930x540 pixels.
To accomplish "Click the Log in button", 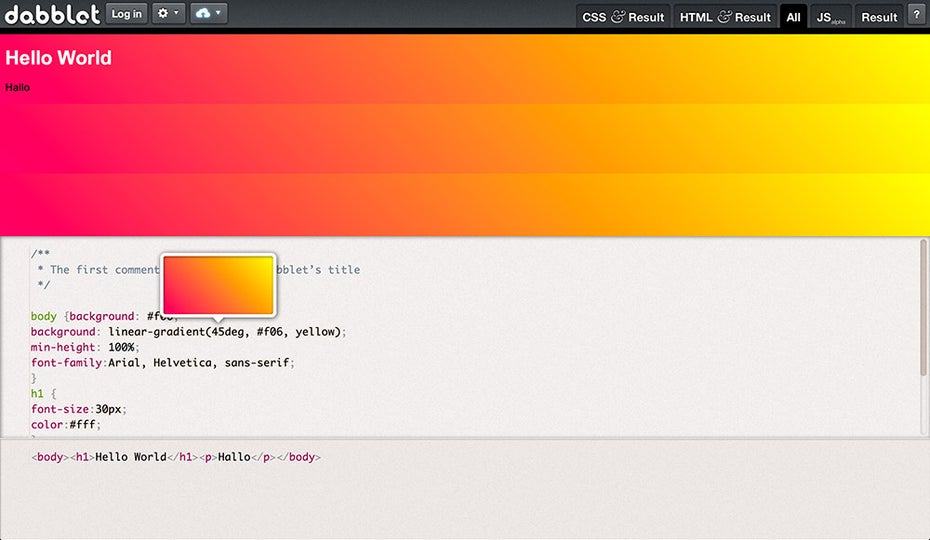I will (x=126, y=13).
